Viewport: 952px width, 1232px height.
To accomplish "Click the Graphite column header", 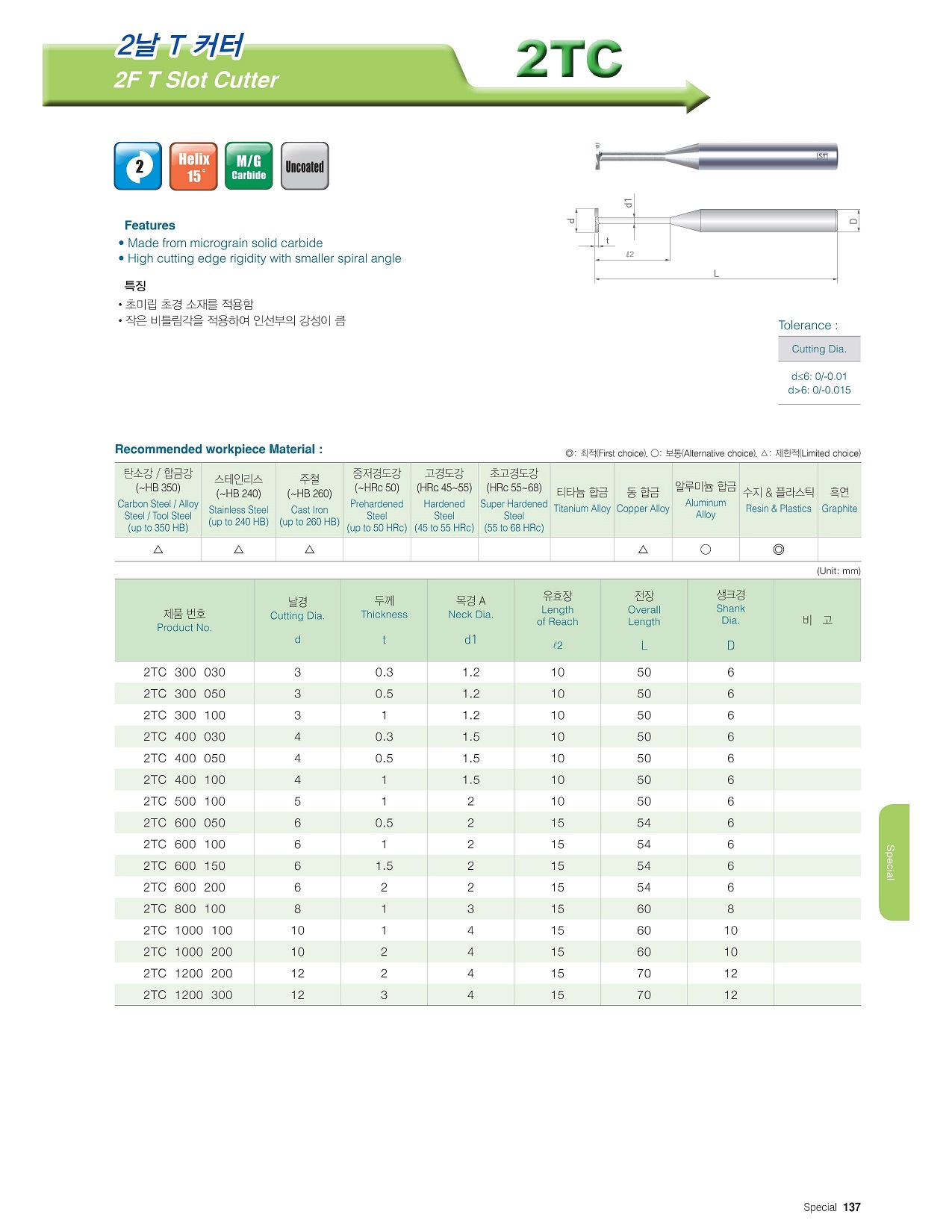I will click(840, 500).
